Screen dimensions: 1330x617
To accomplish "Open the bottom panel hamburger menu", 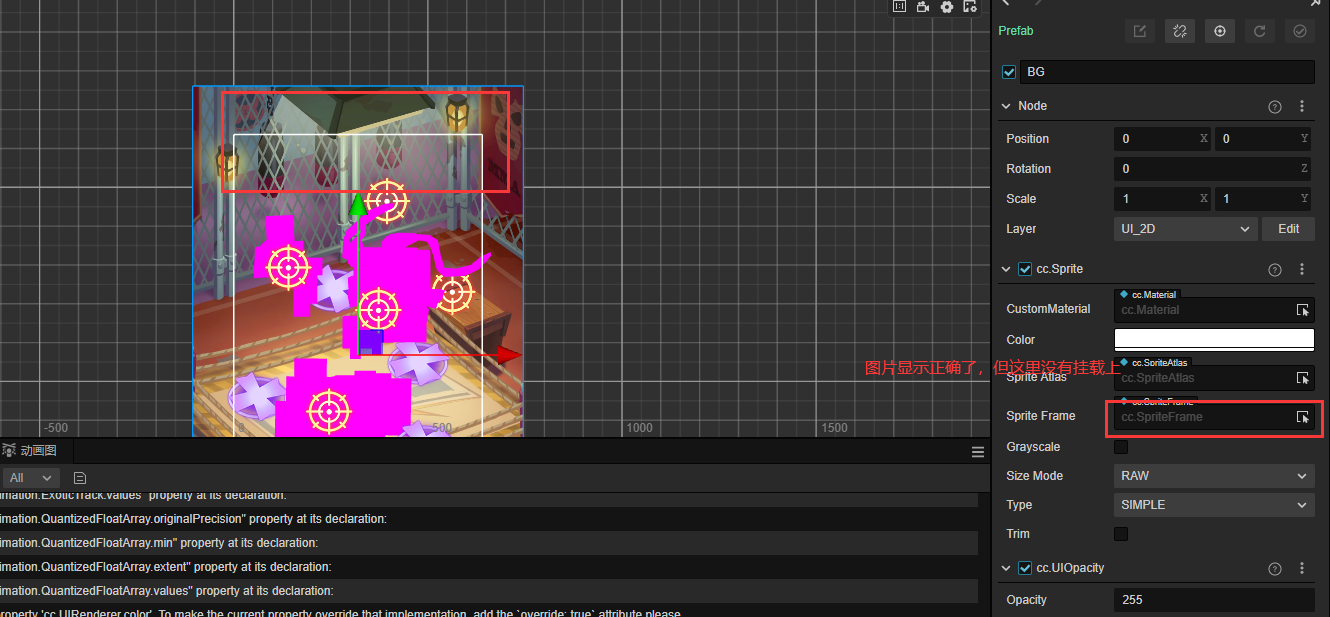I will (978, 452).
